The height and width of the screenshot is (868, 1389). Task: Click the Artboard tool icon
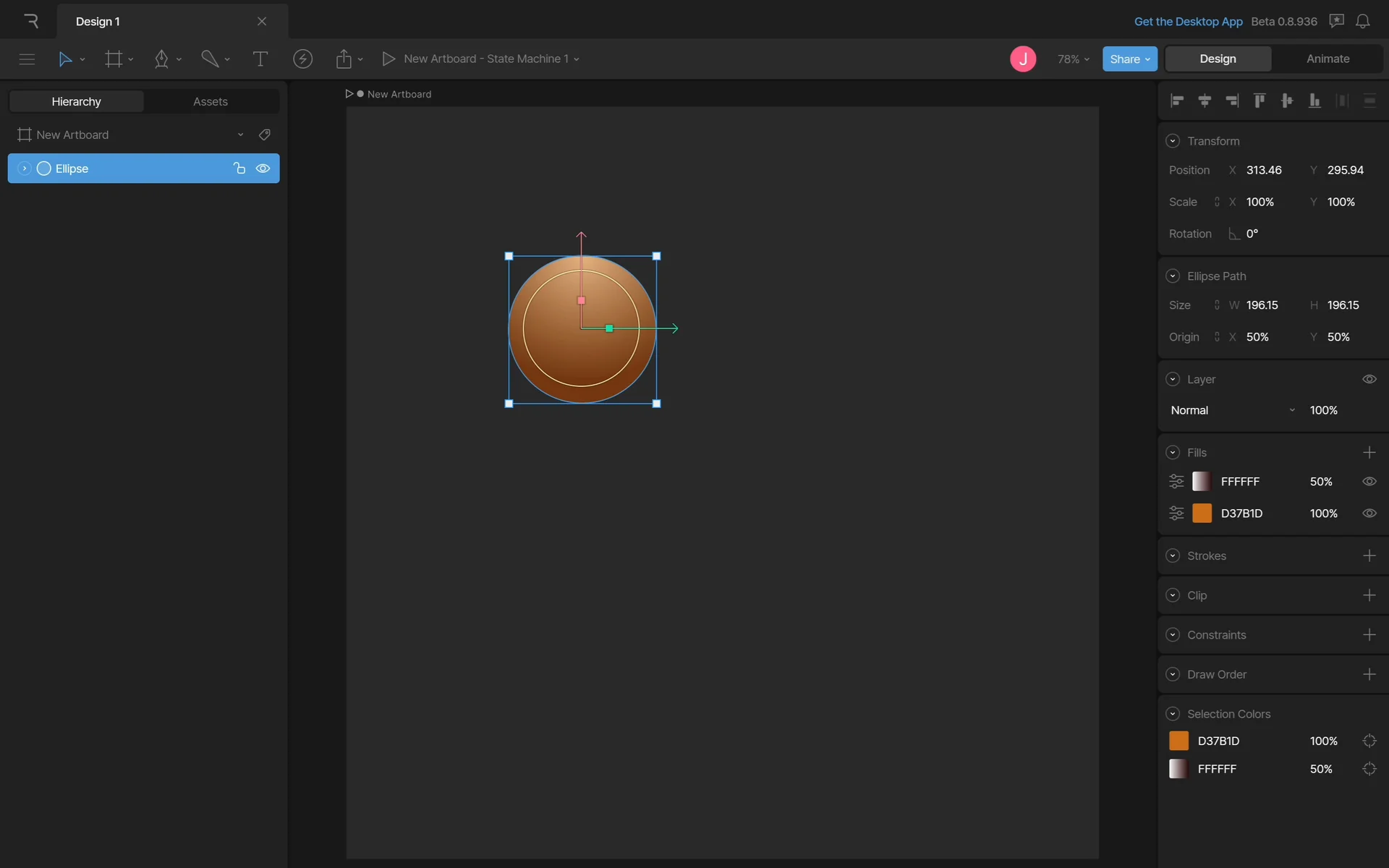coord(114,59)
